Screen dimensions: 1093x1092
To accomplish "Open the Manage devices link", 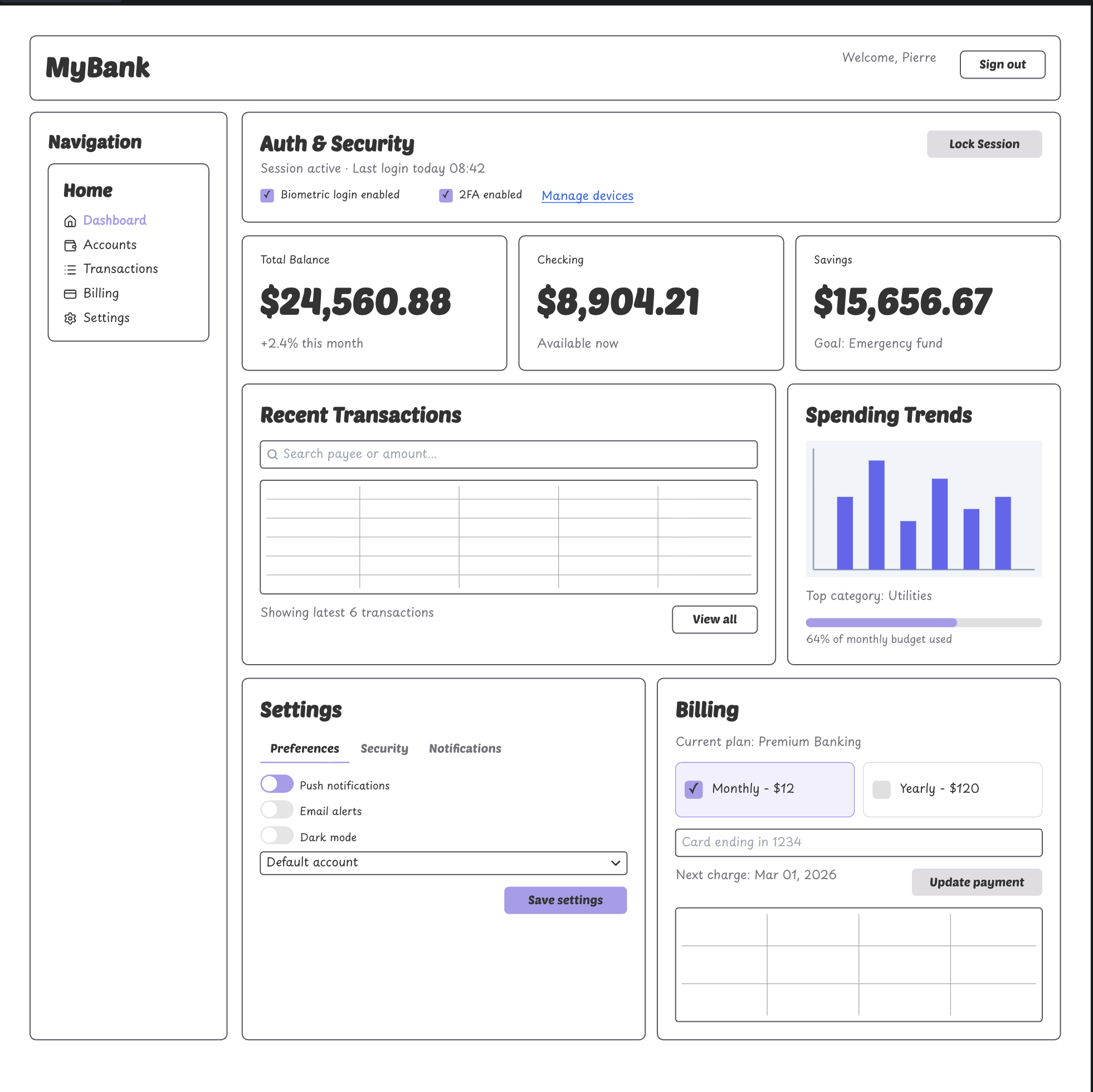I will click(587, 196).
